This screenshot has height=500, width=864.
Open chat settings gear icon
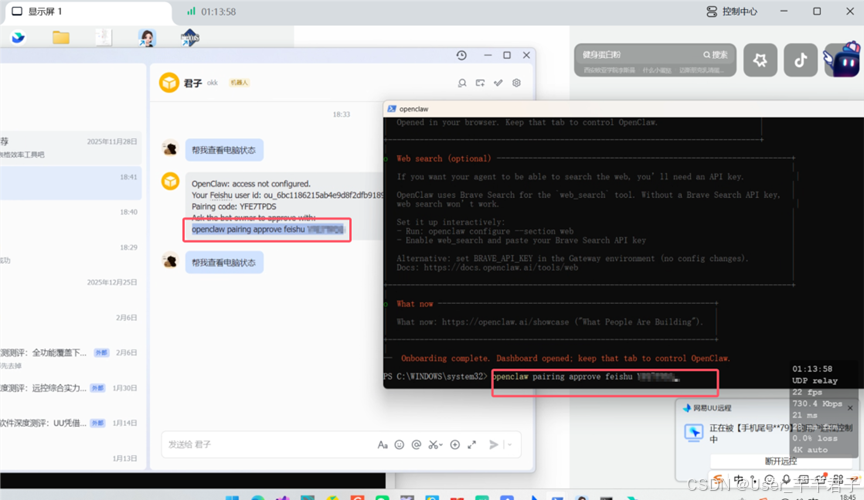[516, 83]
